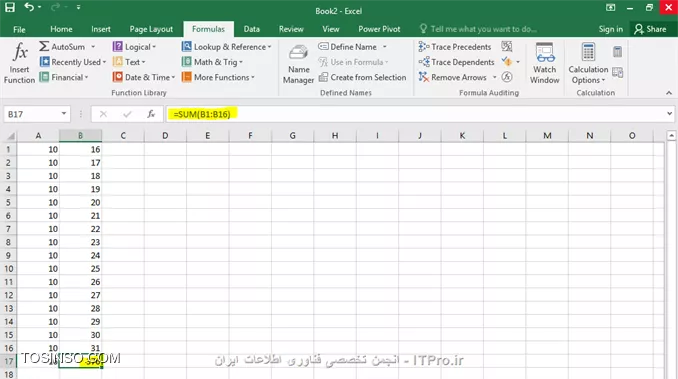This screenshot has width=678, height=379.
Task: Click the Insert Function fx button
Action: 19,63
